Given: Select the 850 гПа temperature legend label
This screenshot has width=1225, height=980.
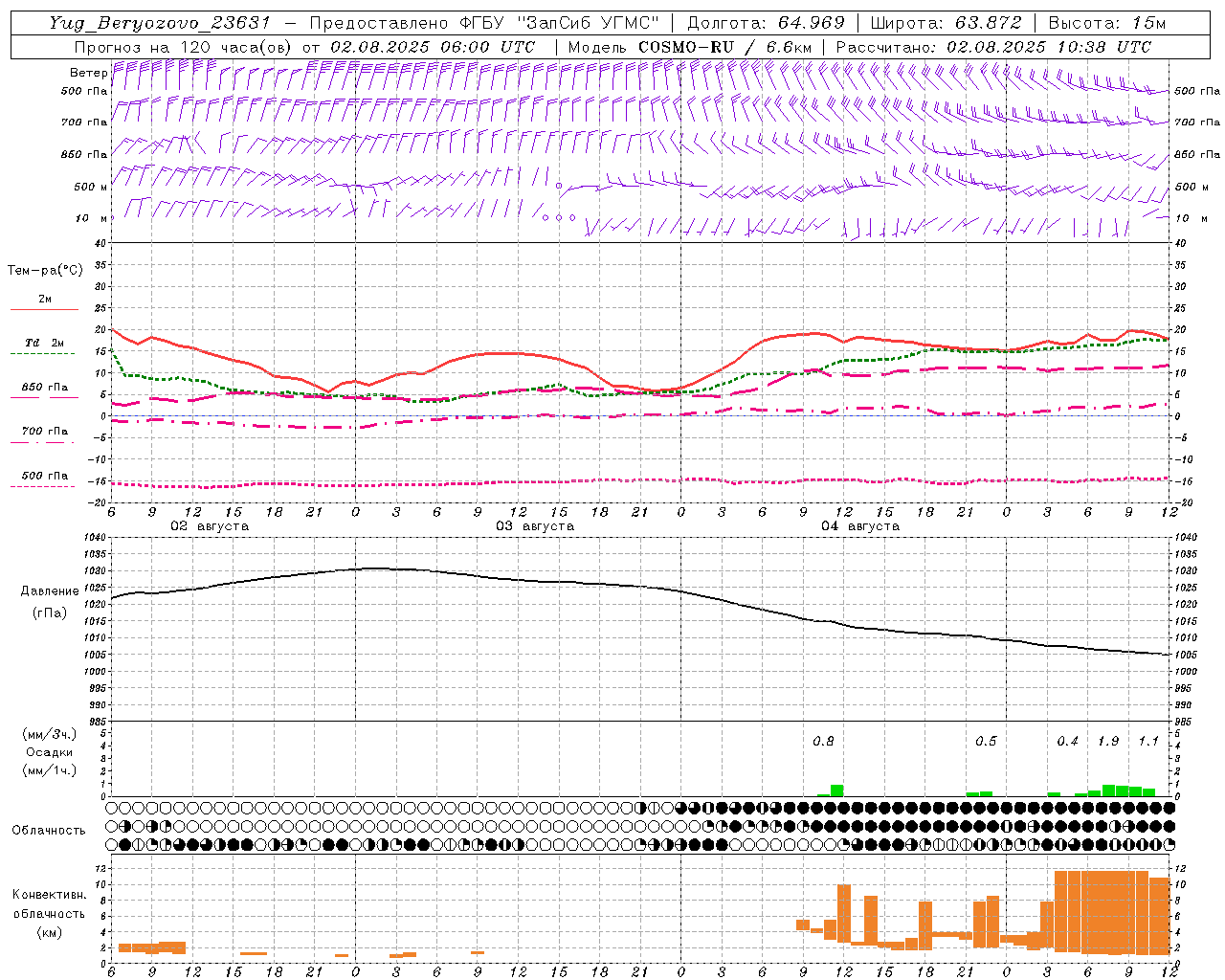Looking at the screenshot, I should click(45, 388).
